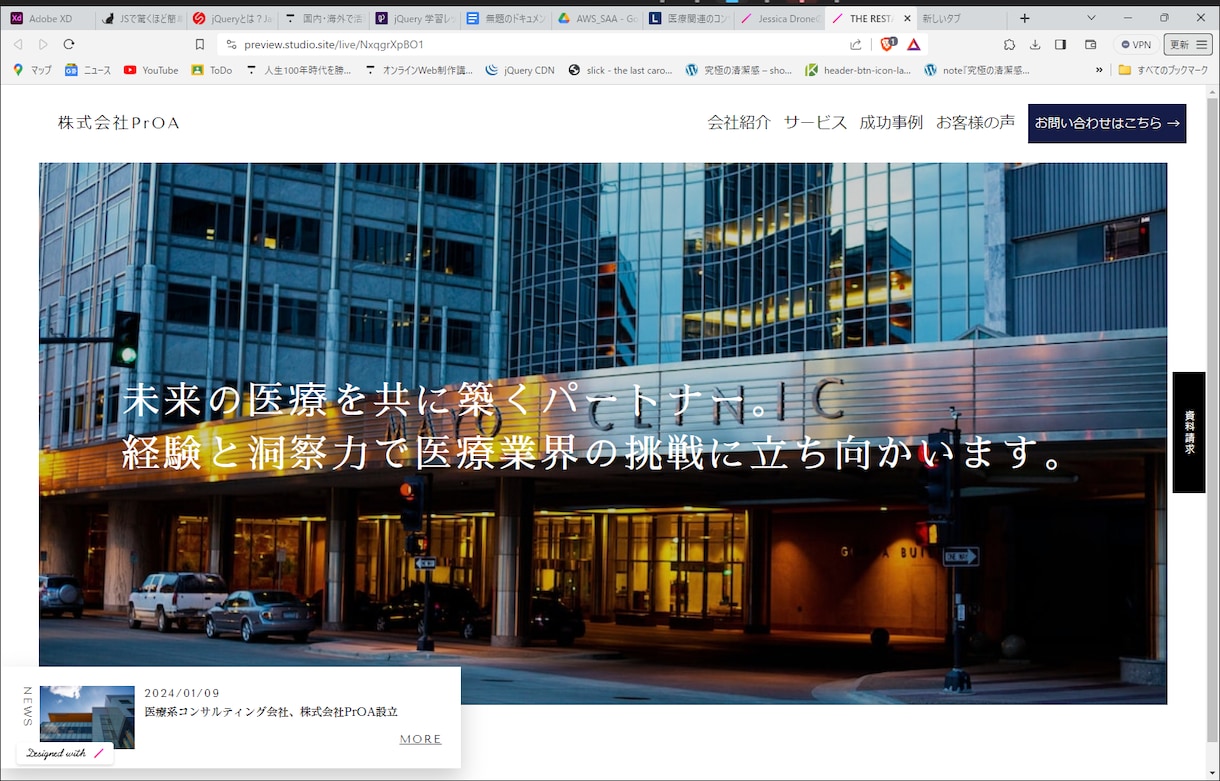1220x781 pixels.
Task: Toggle the browser sidebar panel icon
Action: [x=1061, y=44]
